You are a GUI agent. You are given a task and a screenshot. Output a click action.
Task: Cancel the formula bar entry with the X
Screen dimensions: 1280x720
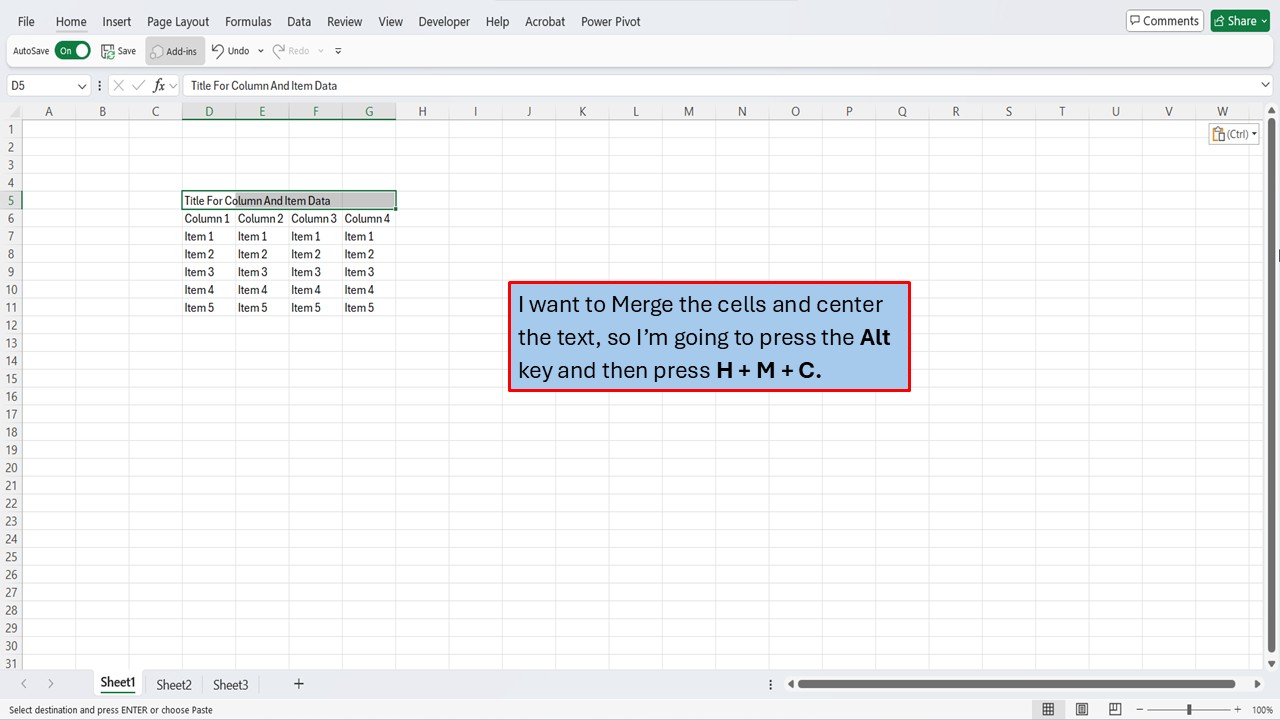click(118, 85)
